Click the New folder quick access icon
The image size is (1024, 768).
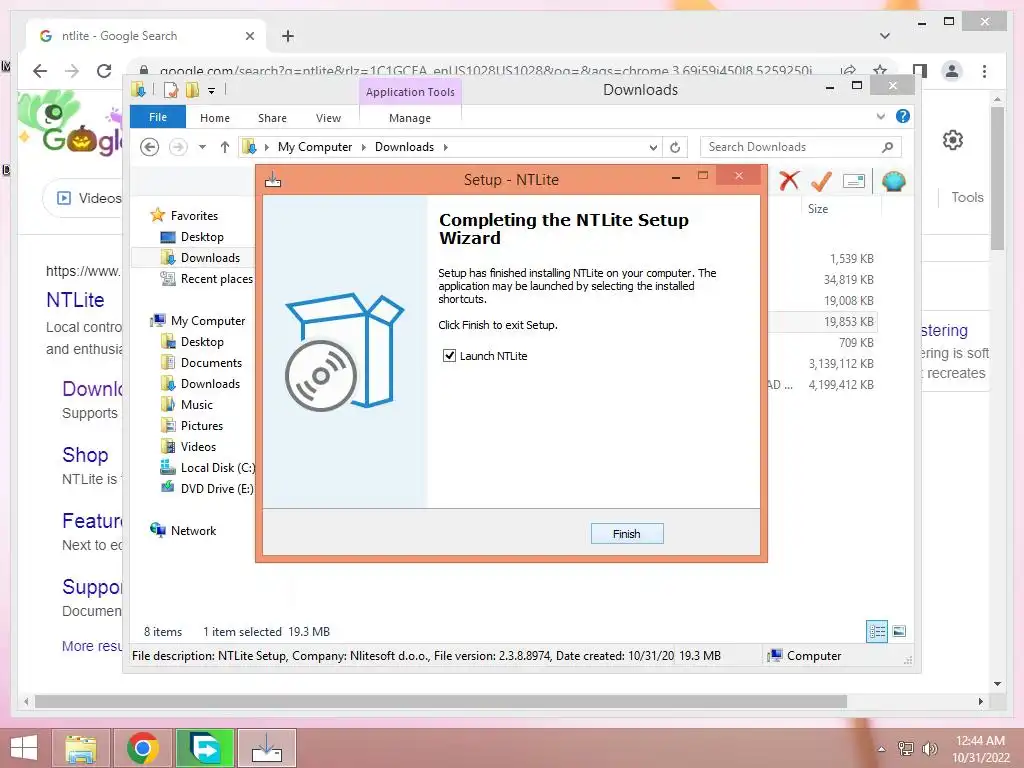[192, 90]
